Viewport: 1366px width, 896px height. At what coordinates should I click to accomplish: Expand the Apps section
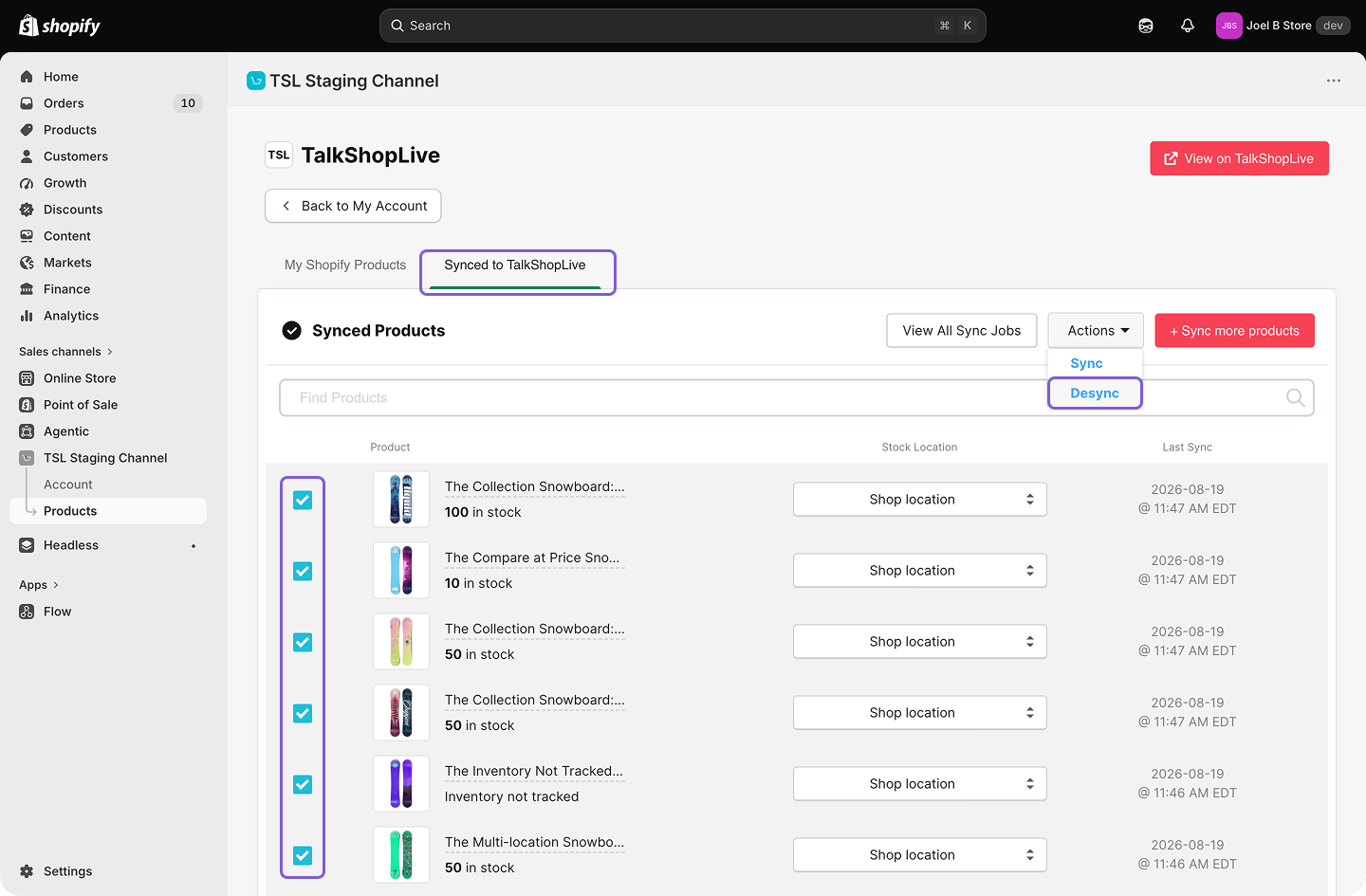coord(39,585)
